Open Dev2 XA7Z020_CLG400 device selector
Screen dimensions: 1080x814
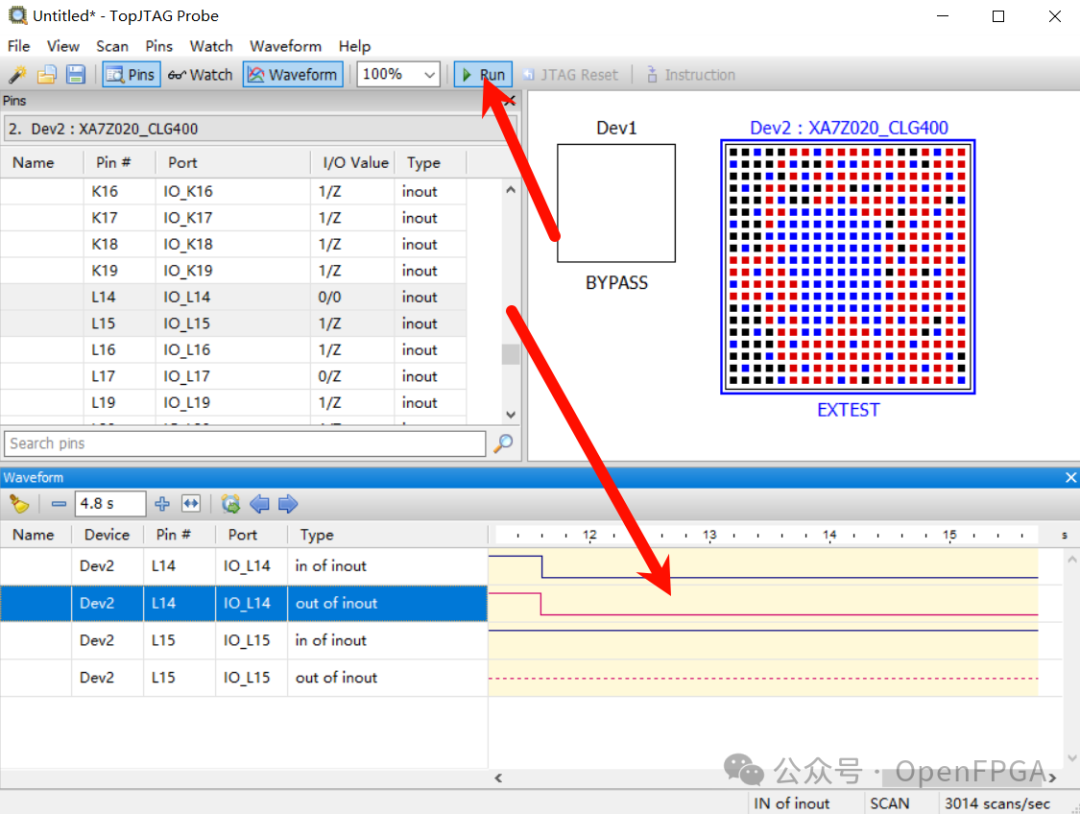tap(260, 129)
